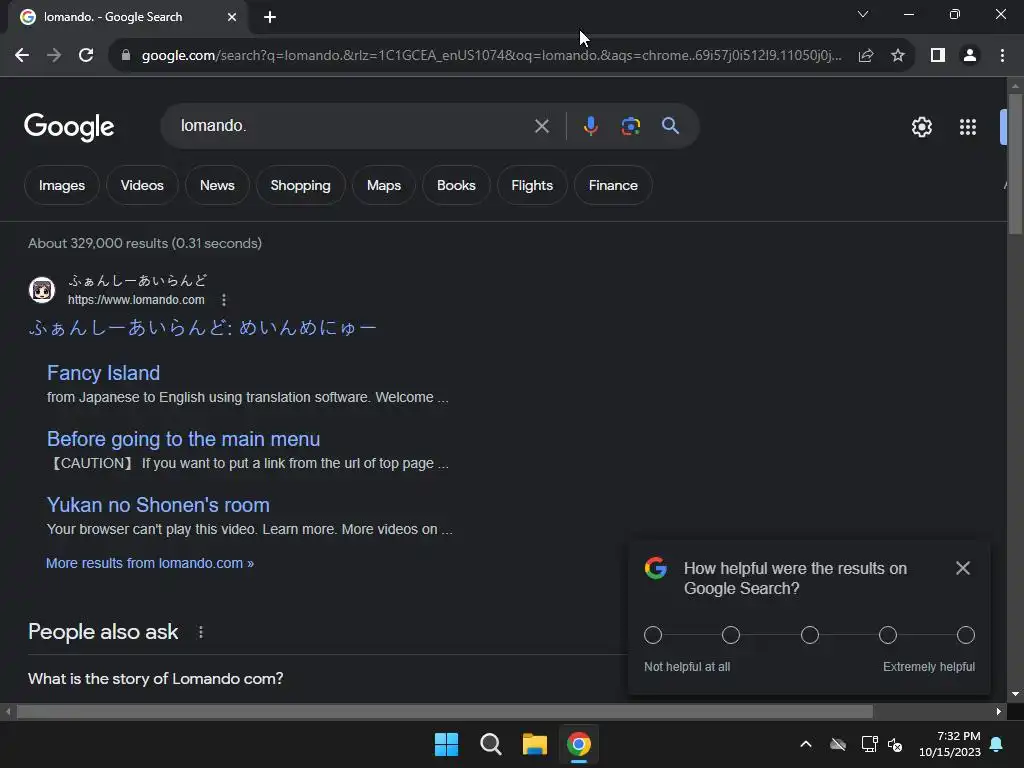The height and width of the screenshot is (768, 1024).
Task: Switch to Videos results
Action: [x=142, y=185]
